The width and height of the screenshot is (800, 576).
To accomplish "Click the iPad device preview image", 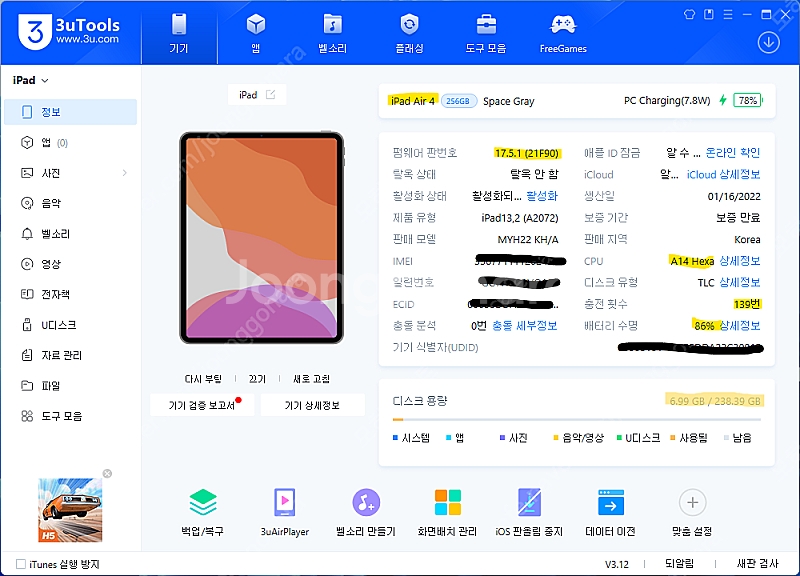I will pyautogui.click(x=262, y=238).
